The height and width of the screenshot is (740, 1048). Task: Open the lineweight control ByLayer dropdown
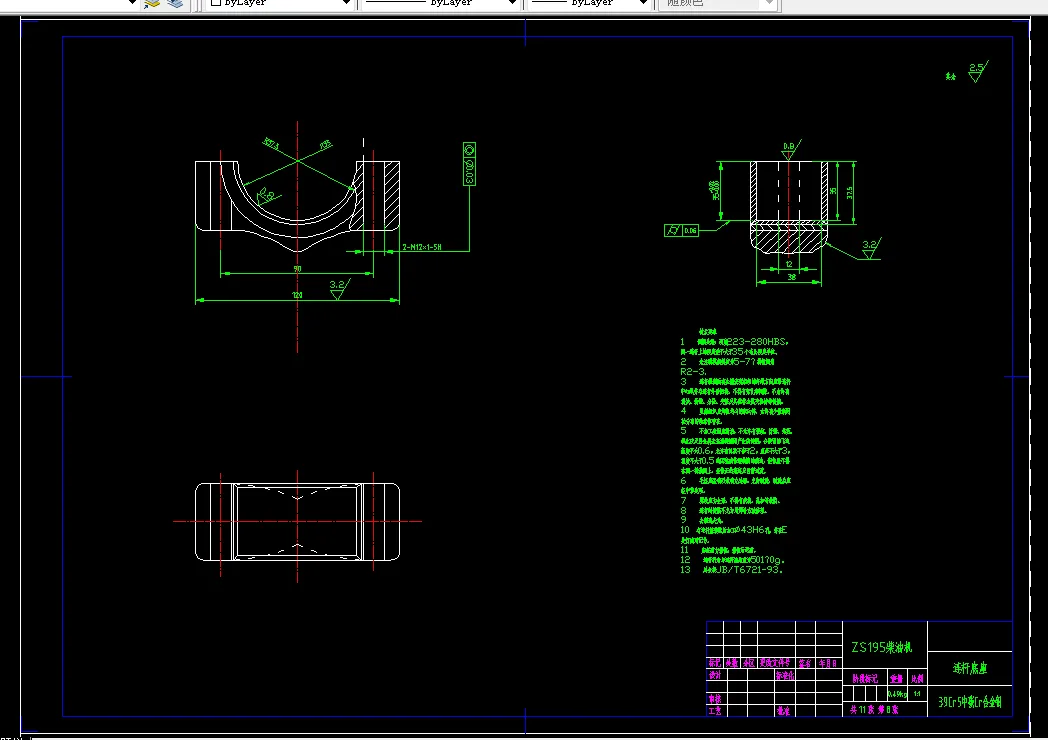tap(590, 3)
